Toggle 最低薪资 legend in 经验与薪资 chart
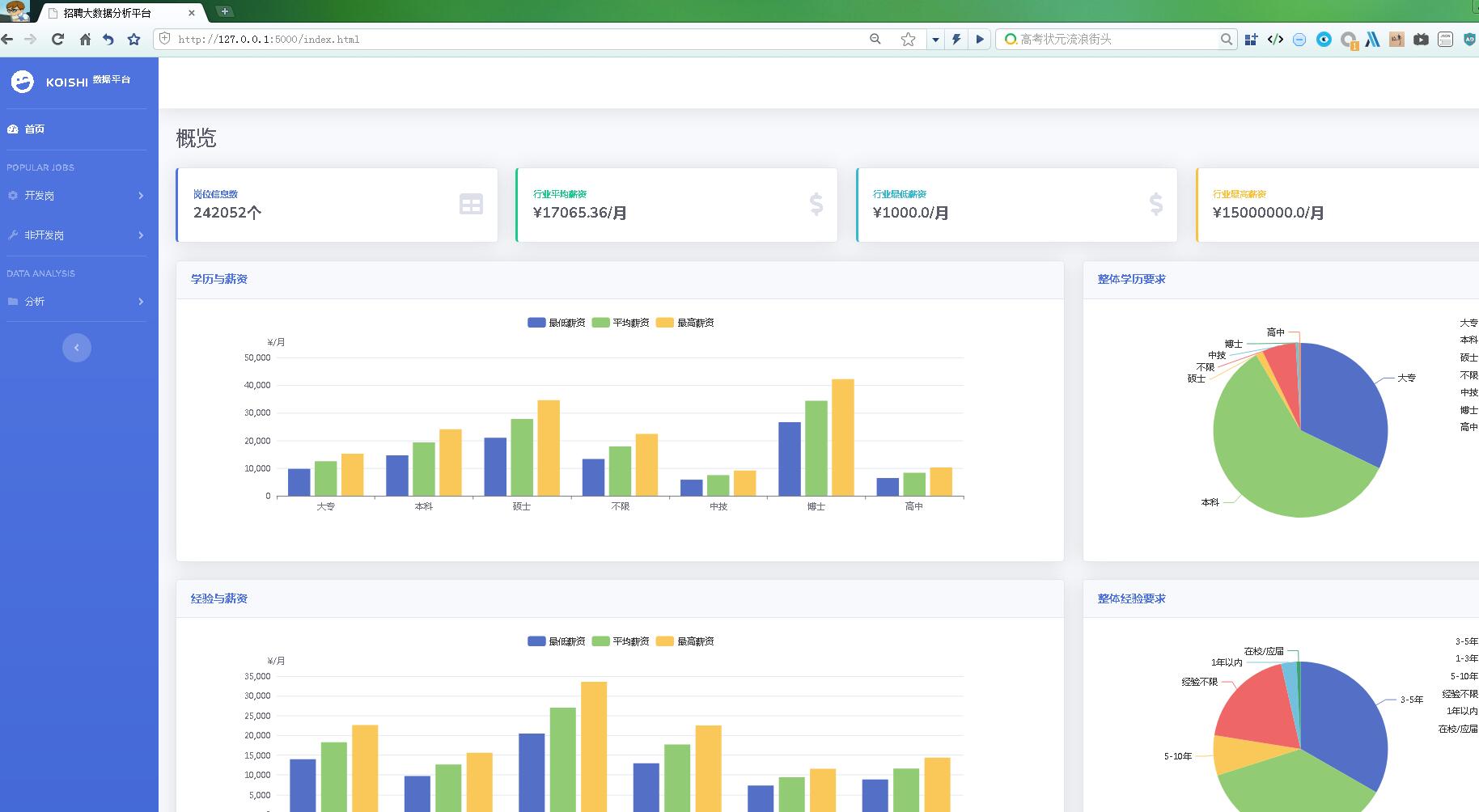This screenshot has height=812, width=1479. tap(556, 641)
